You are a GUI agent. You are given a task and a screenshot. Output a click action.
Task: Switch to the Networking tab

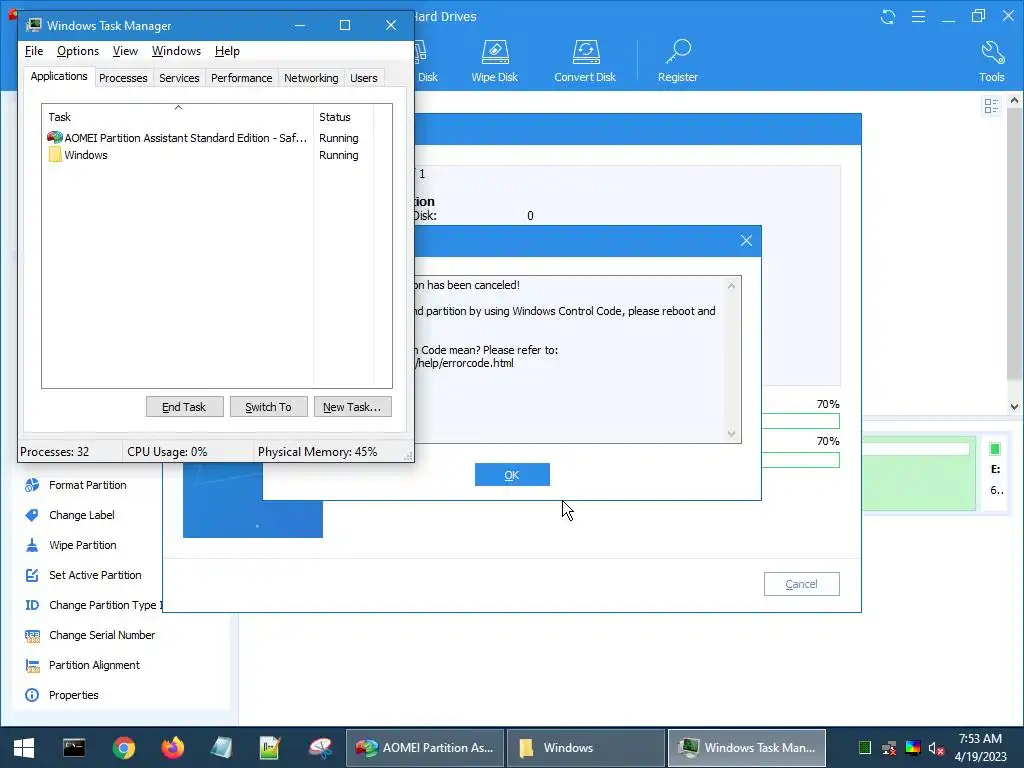pos(311,78)
